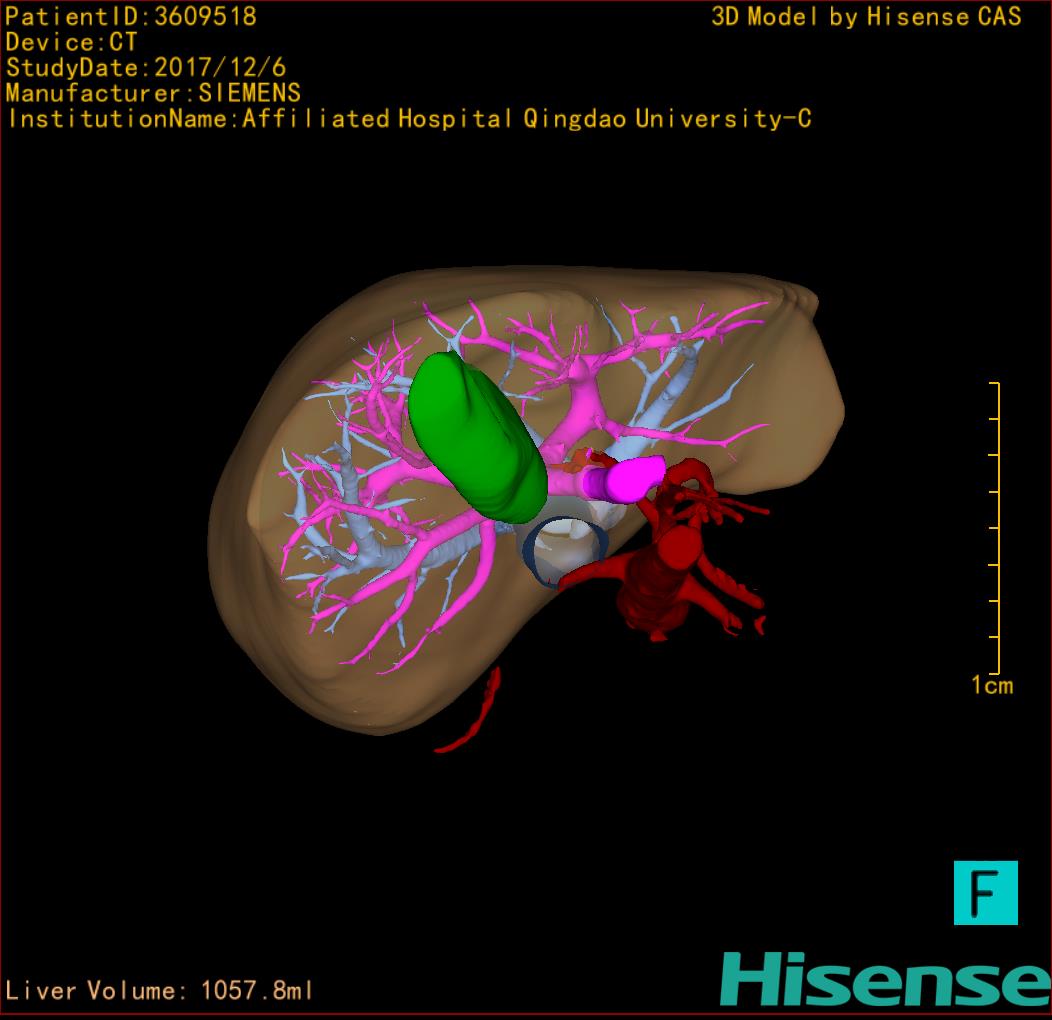Screen dimensions: 1052x1020
Task: Click the 3D Model by Hisense CAS text
Action: coord(866,17)
